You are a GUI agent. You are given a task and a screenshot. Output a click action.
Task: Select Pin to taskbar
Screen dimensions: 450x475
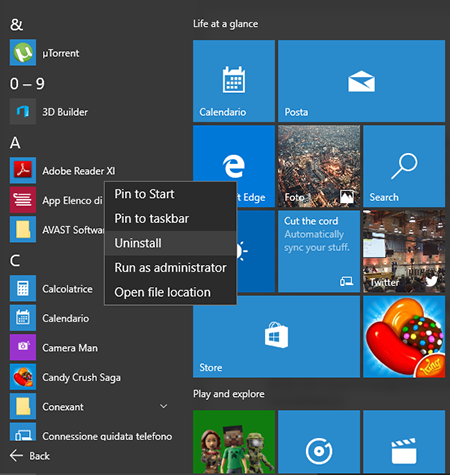tap(171, 219)
